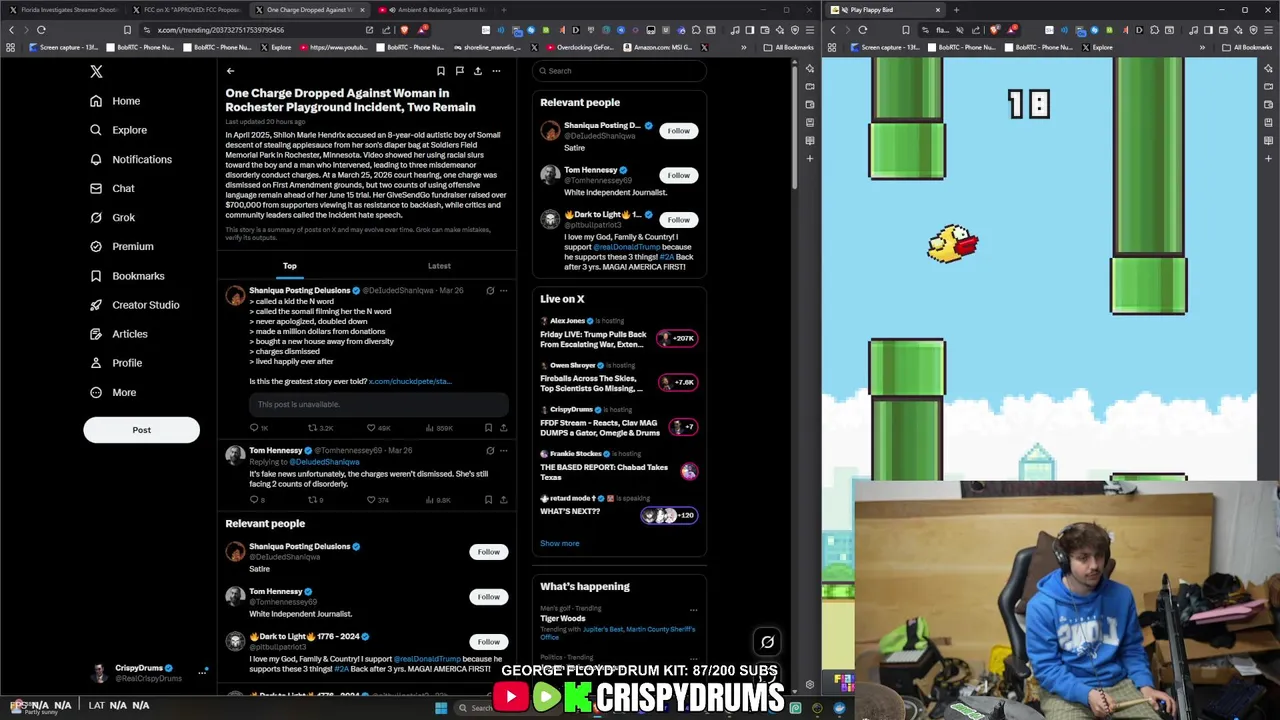Open the Windows Start button
Viewport: 1280px width, 720px height.
[x=441, y=708]
